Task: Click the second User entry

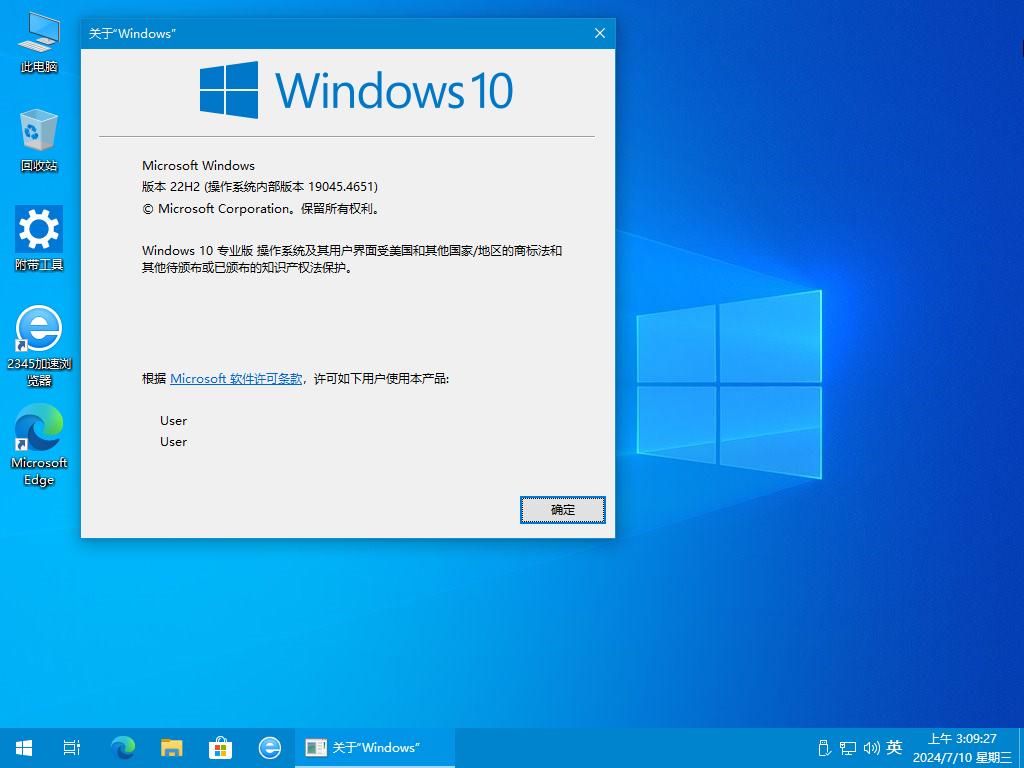Action: point(174,442)
